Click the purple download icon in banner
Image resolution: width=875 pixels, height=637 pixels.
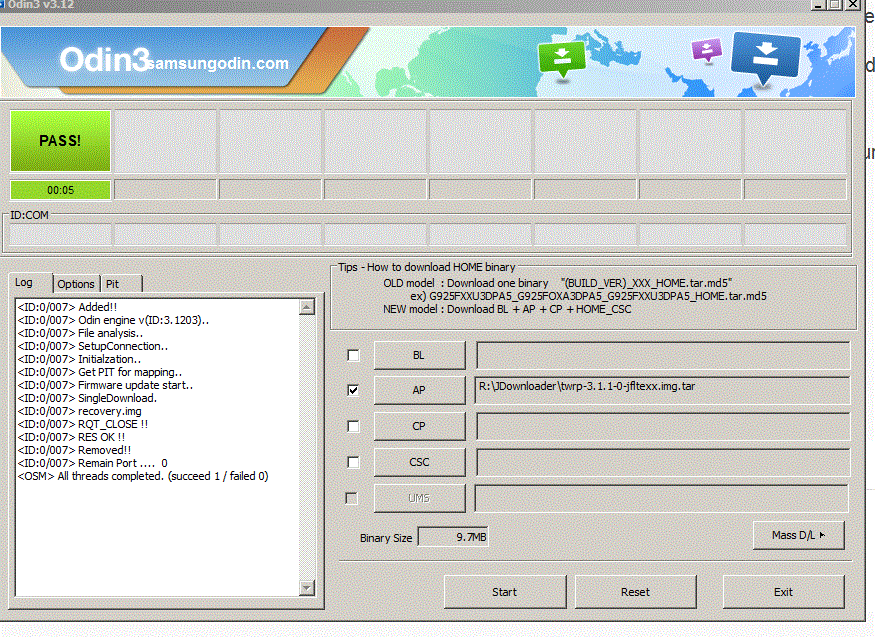point(706,50)
